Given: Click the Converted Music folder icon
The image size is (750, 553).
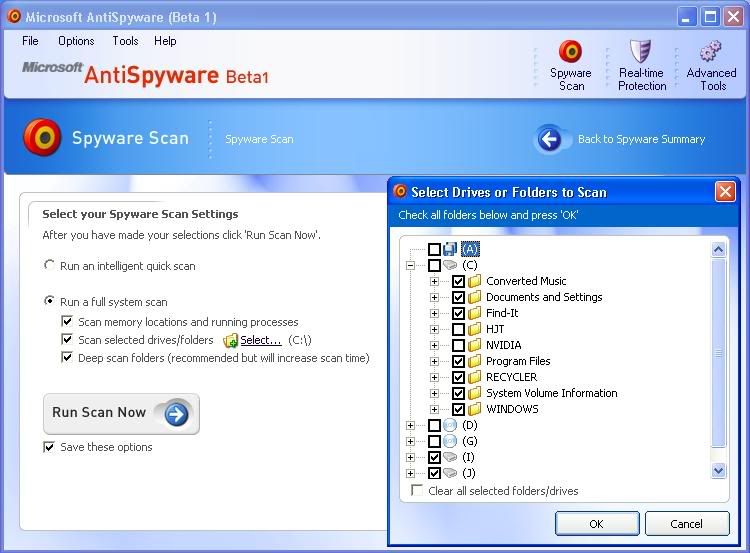Looking at the screenshot, I should [x=474, y=281].
